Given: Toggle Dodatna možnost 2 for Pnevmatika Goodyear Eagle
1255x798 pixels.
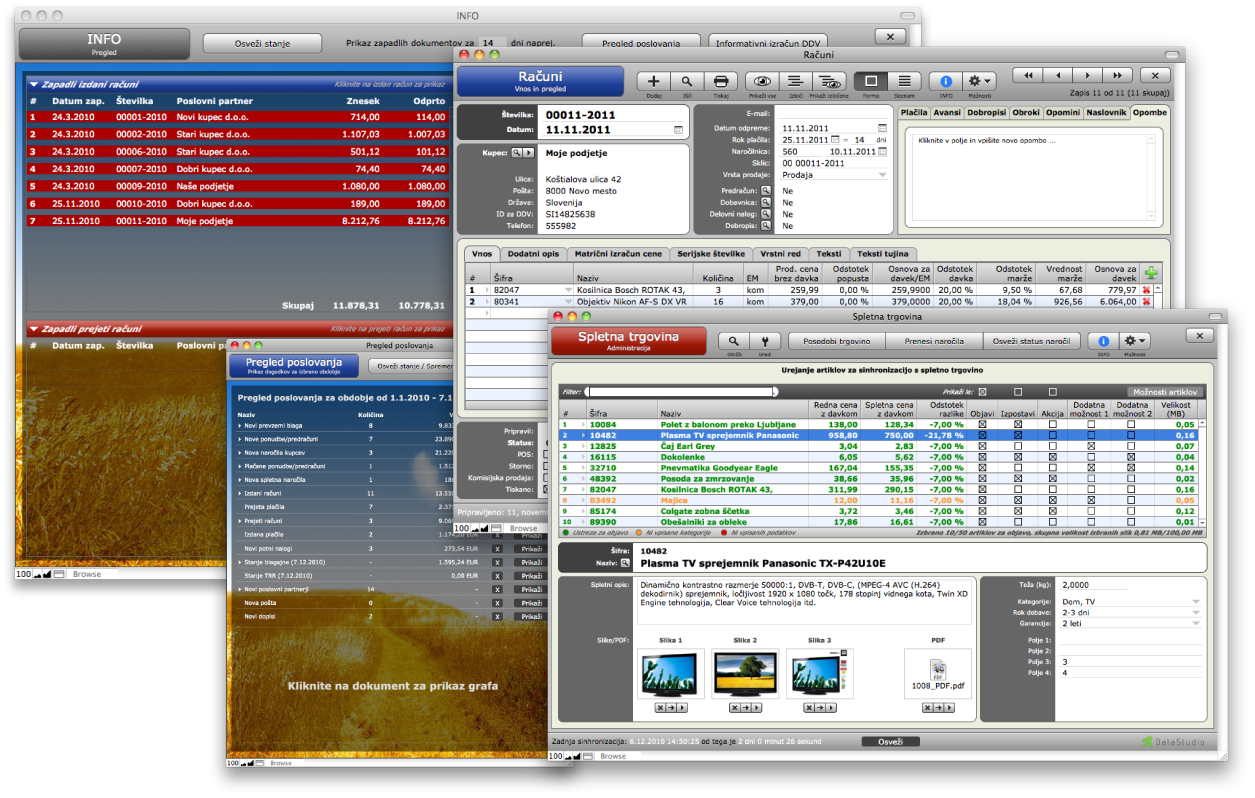Looking at the screenshot, I should (x=1131, y=467).
